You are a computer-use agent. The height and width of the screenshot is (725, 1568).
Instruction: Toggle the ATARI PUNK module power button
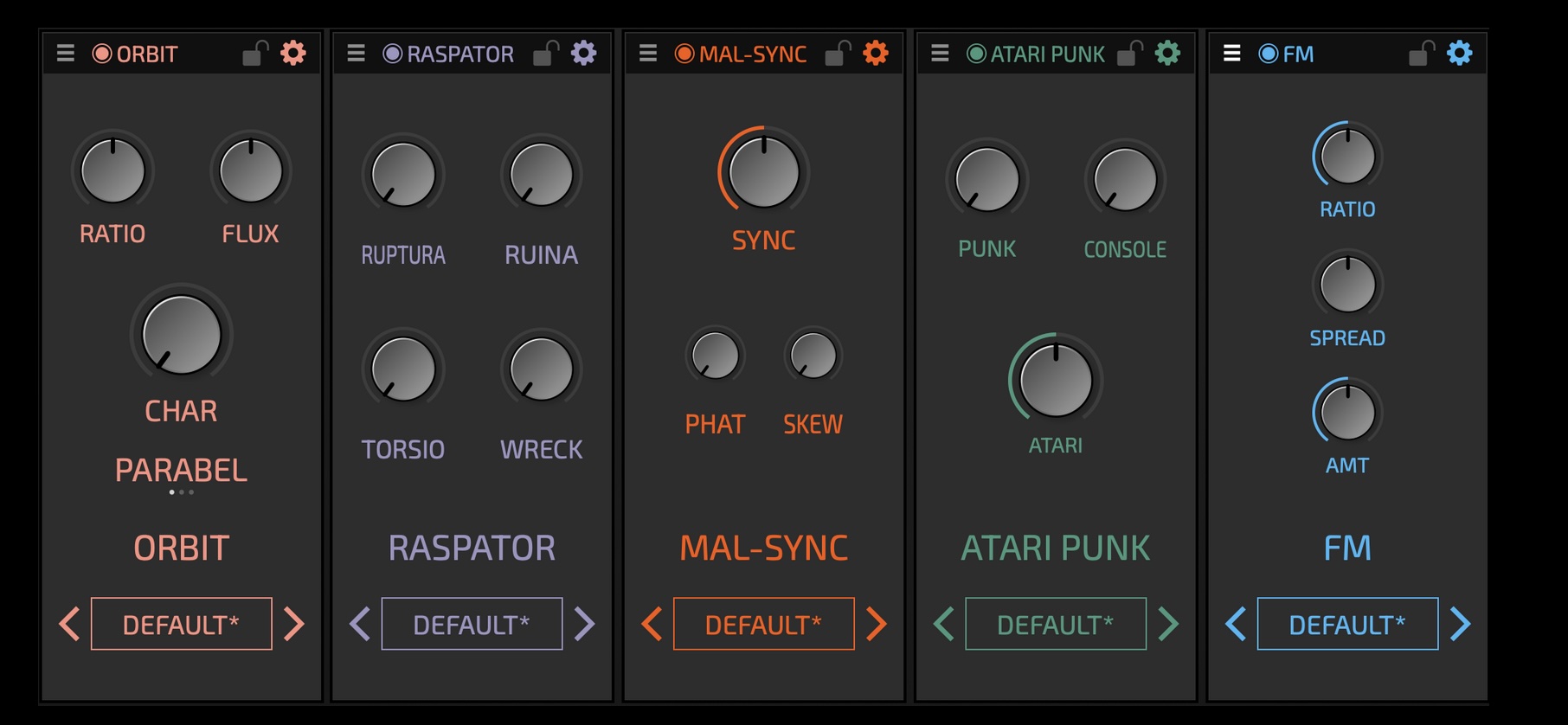coord(976,54)
